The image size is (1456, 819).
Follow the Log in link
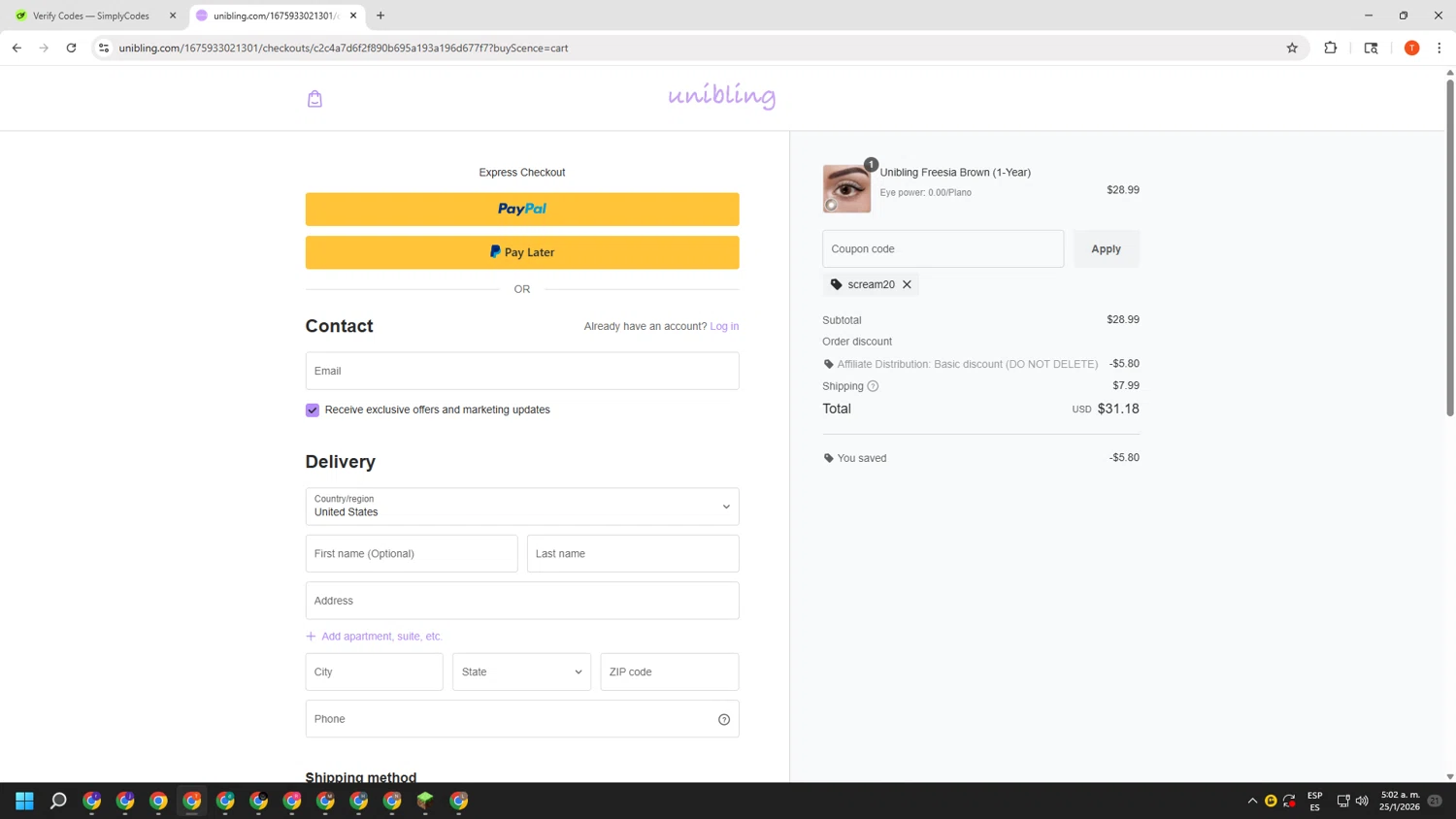[x=724, y=326]
